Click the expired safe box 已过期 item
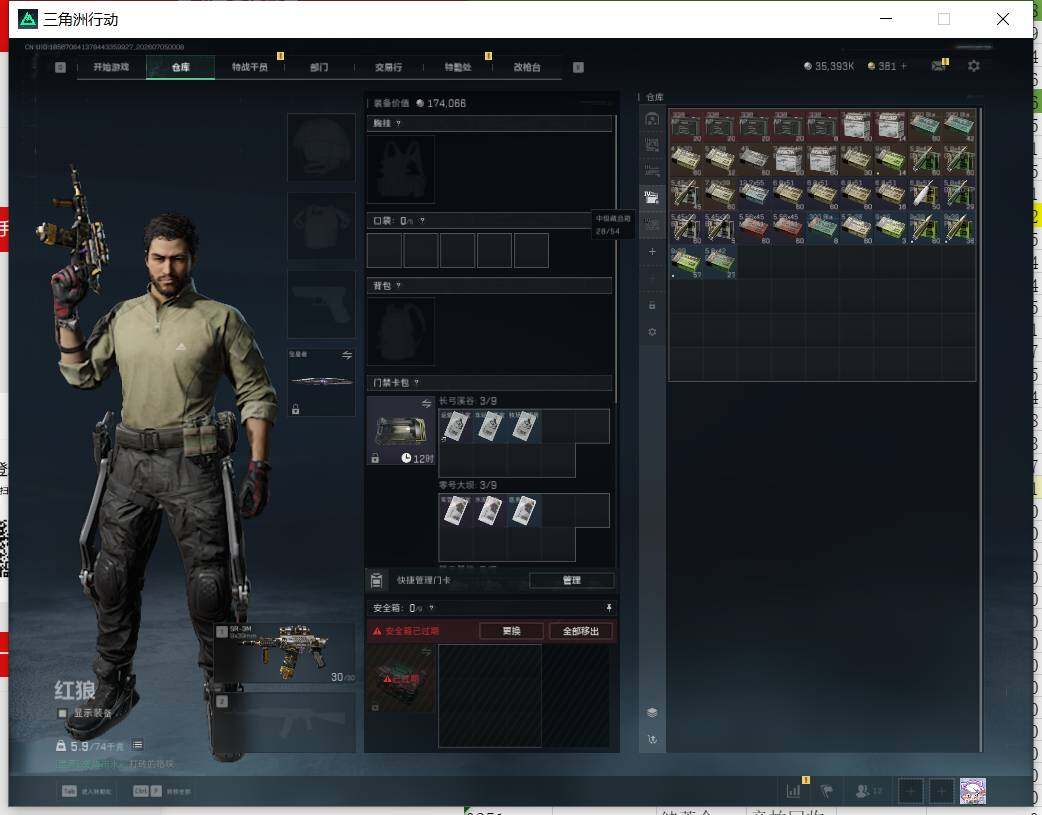This screenshot has width=1042, height=815. pos(401,679)
